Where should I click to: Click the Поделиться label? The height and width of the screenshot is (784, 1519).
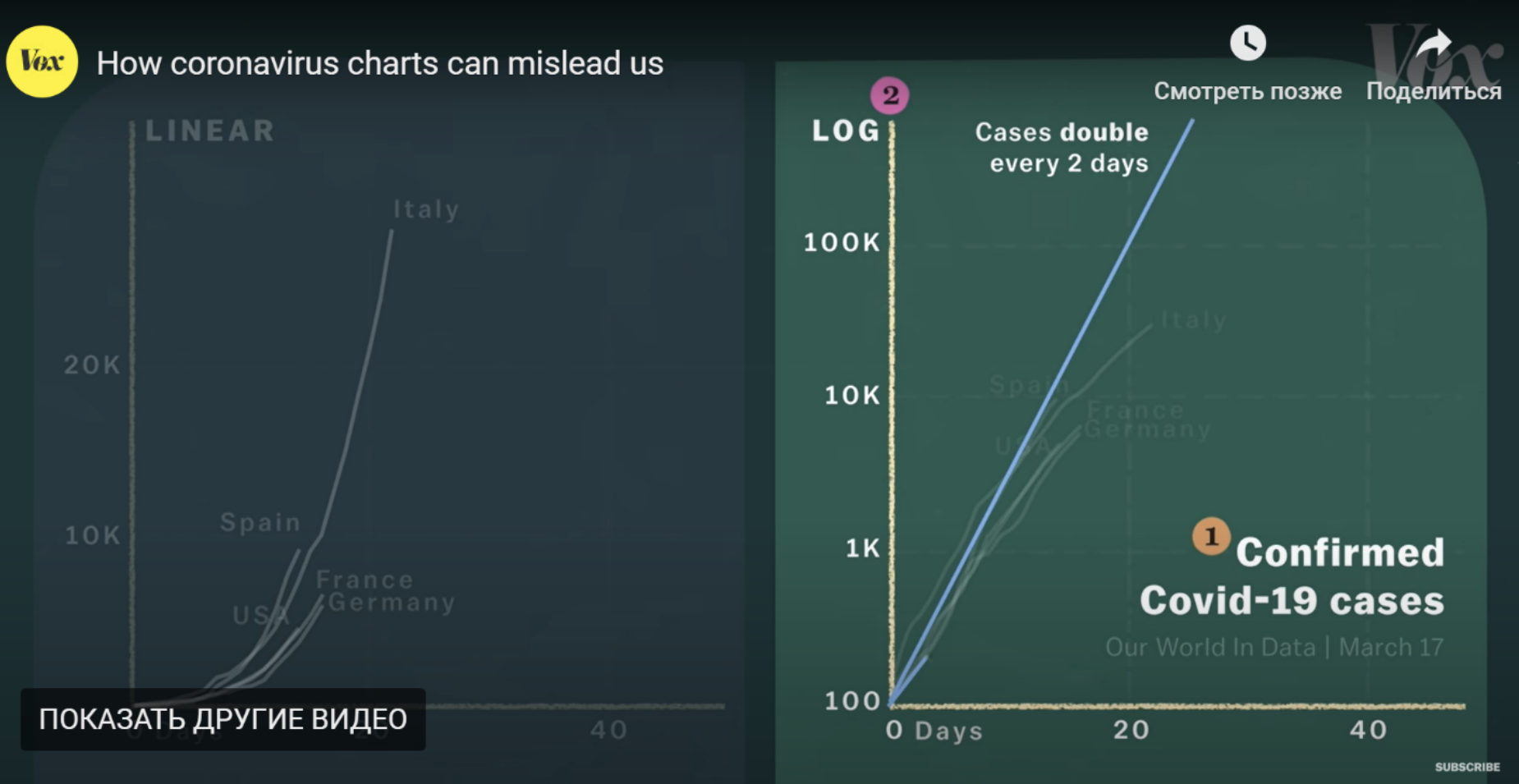click(1434, 91)
